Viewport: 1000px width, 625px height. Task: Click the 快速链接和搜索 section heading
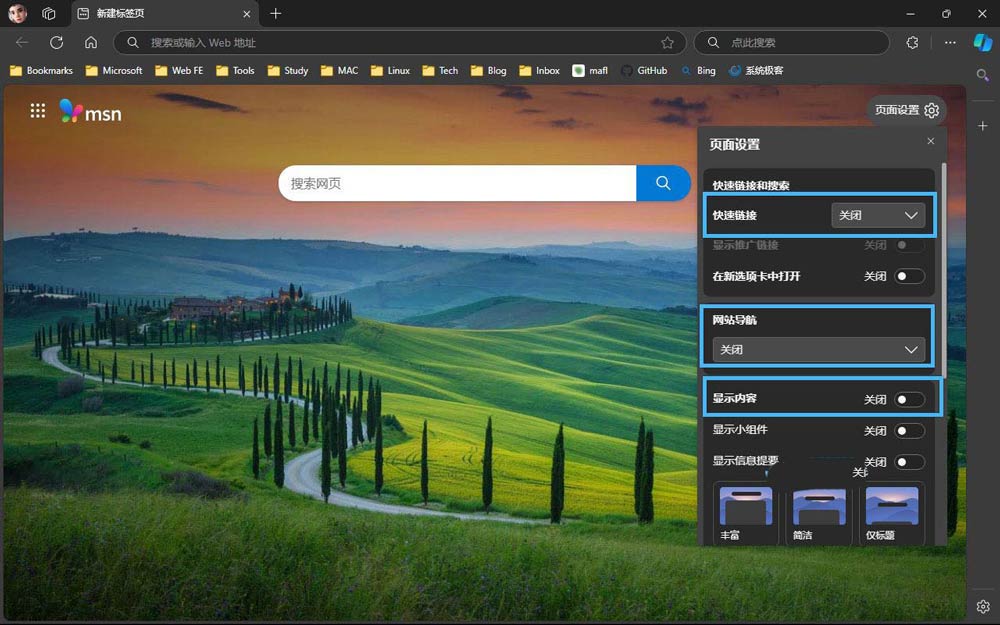751,186
